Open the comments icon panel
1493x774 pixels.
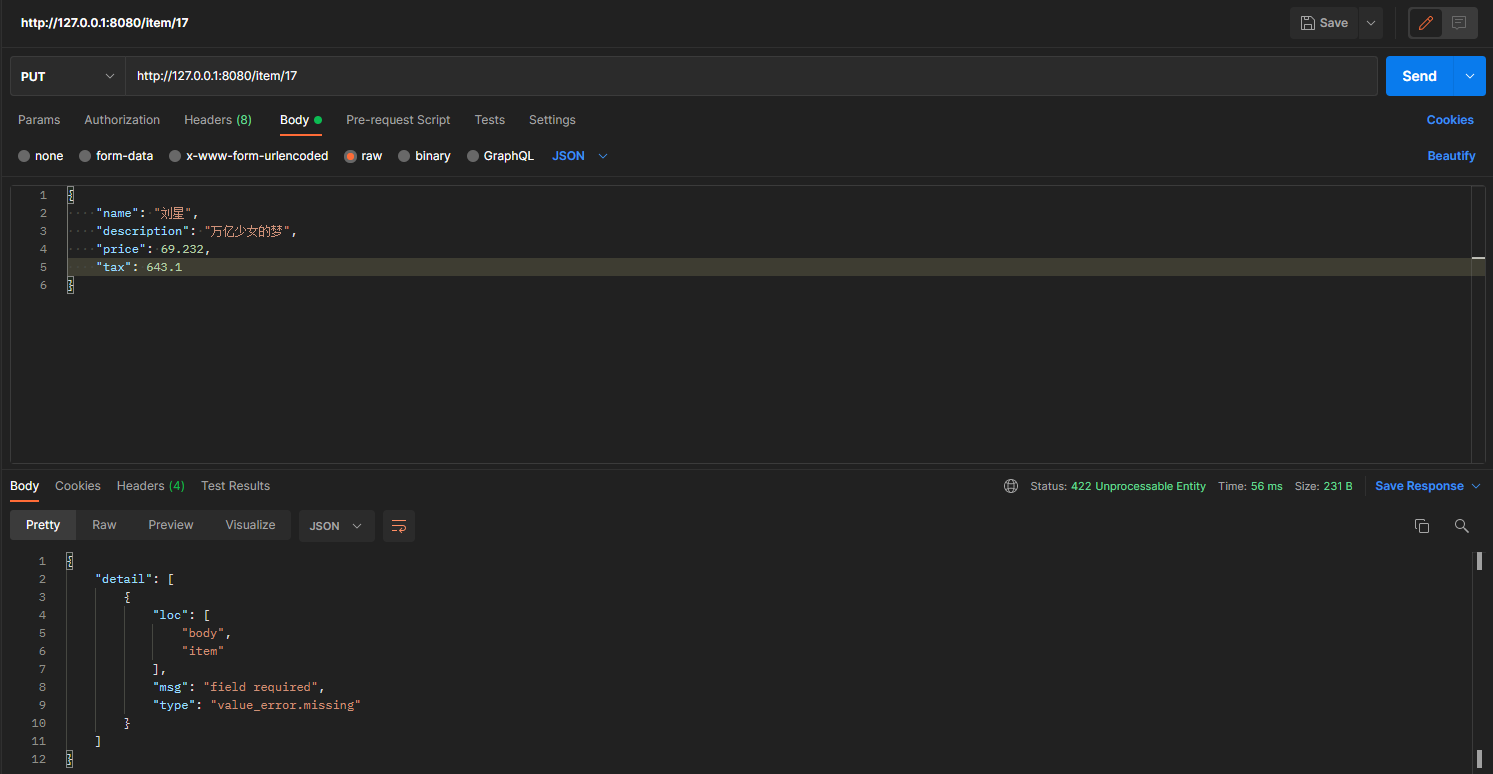click(1459, 23)
